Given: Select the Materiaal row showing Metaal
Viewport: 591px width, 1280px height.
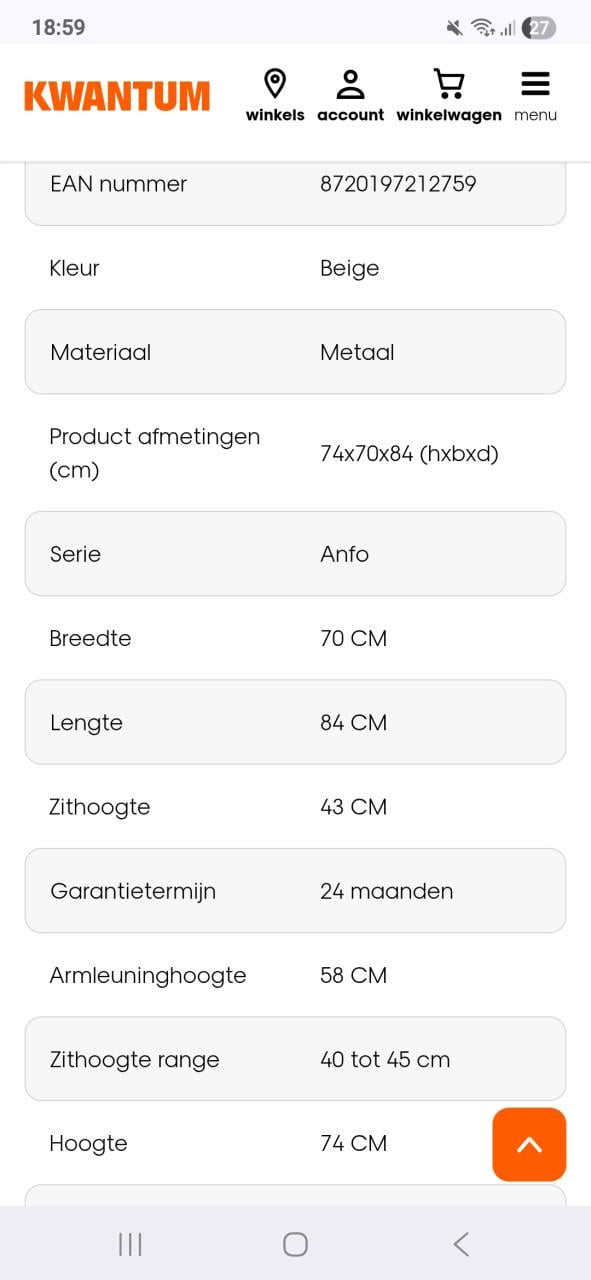Looking at the screenshot, I should click(x=295, y=352).
